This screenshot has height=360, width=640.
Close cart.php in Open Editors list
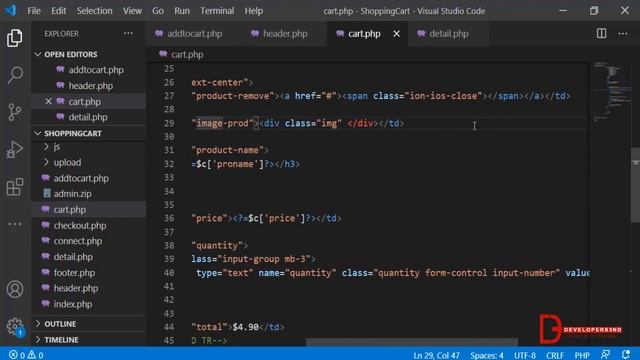coord(48,101)
